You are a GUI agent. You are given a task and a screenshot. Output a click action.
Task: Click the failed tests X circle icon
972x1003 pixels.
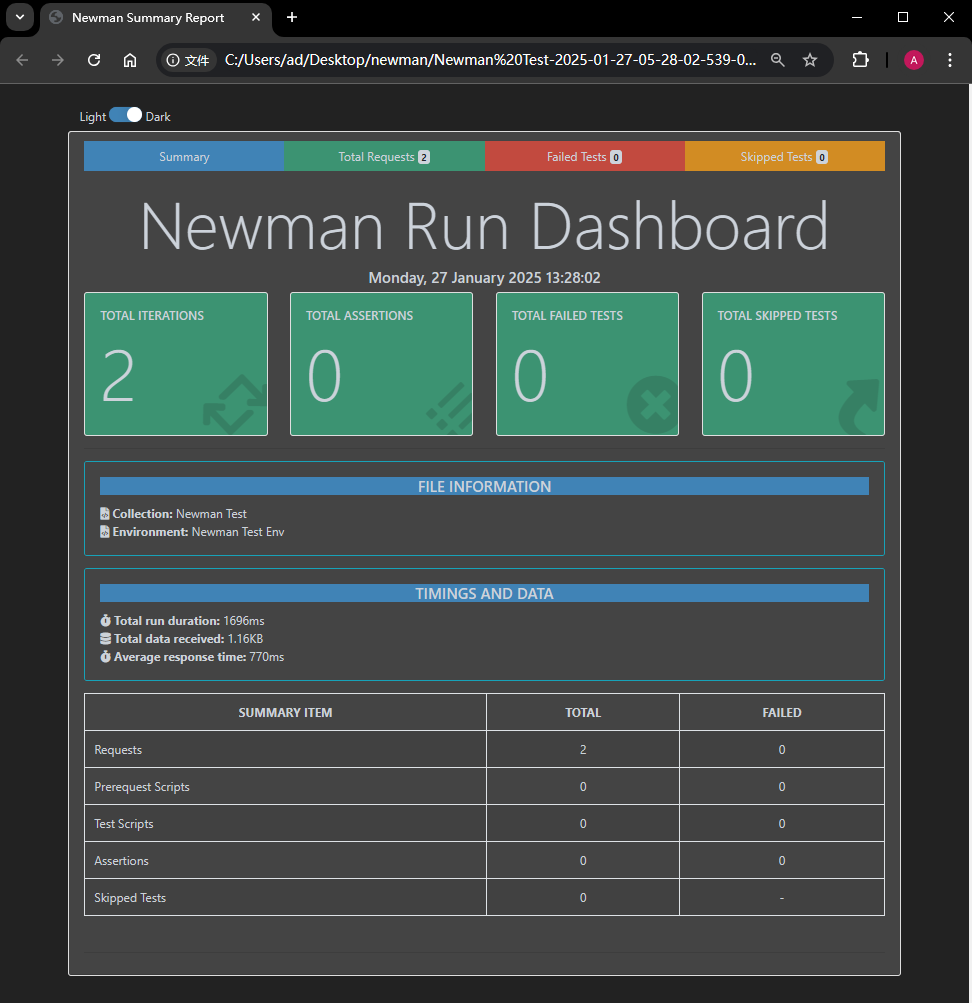(x=653, y=405)
